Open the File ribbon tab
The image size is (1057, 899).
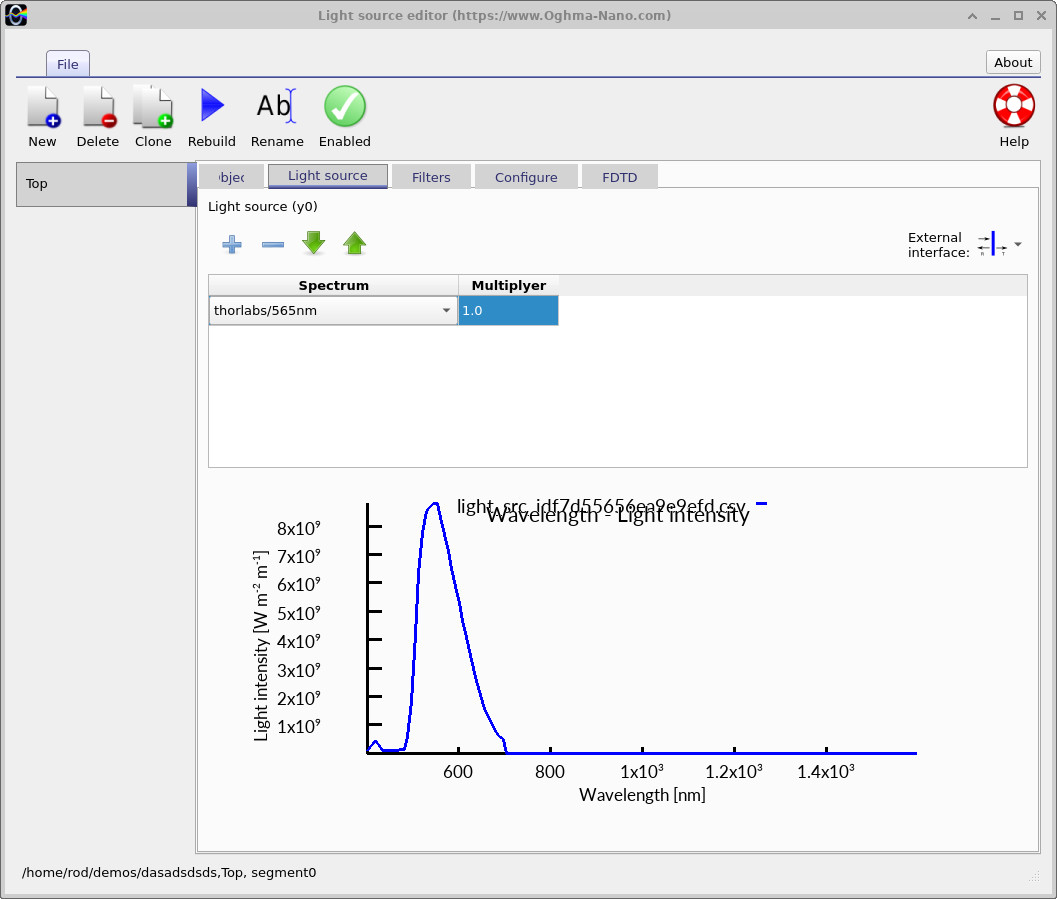67,64
